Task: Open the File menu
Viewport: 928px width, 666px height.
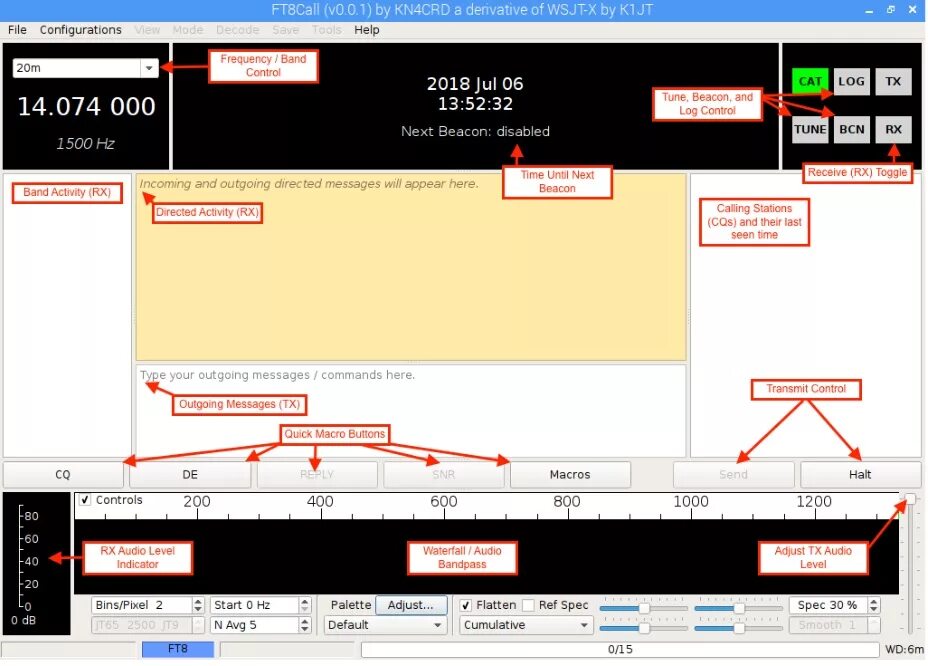Action: pos(17,30)
